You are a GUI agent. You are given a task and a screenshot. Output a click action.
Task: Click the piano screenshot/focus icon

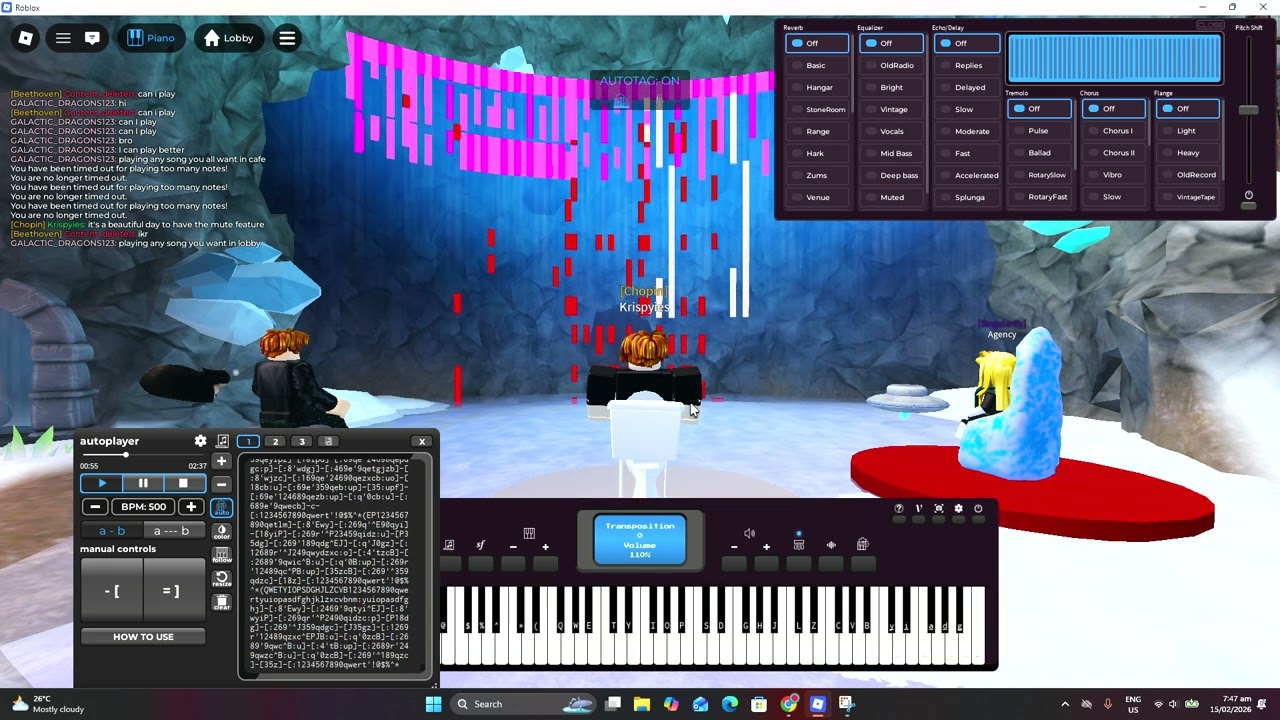point(938,509)
